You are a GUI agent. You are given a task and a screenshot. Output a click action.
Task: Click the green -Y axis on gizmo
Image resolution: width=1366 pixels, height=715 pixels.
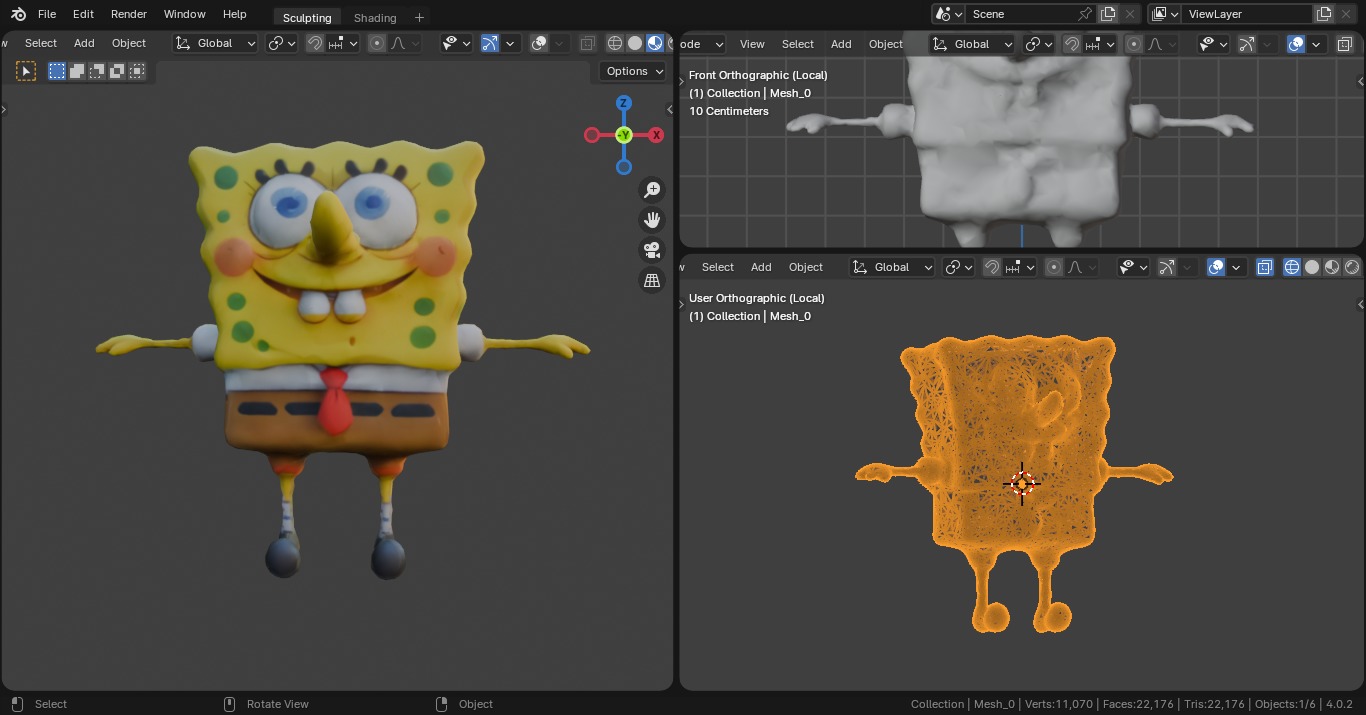[624, 135]
